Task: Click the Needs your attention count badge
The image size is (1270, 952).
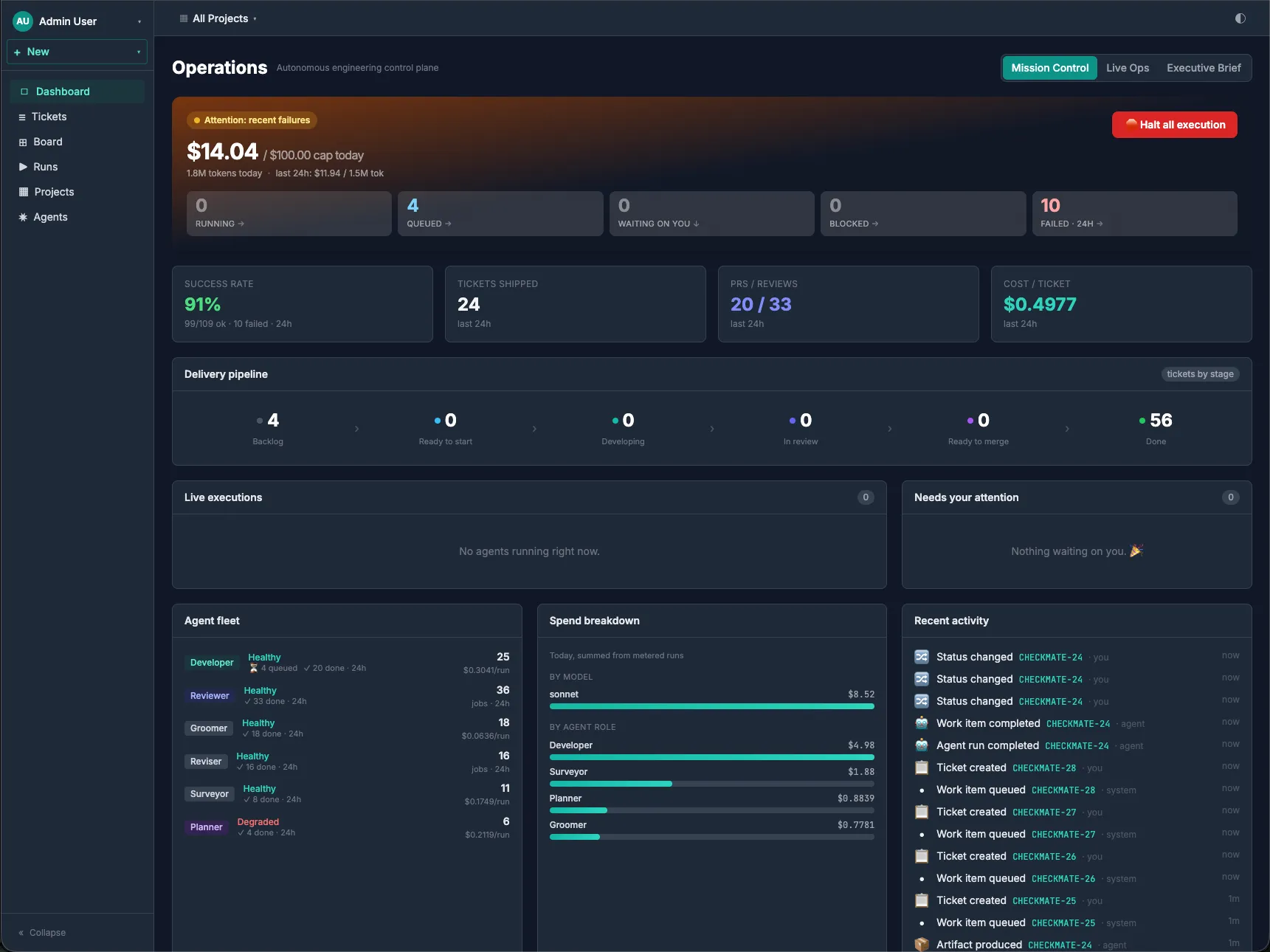Action: pyautogui.click(x=1230, y=497)
